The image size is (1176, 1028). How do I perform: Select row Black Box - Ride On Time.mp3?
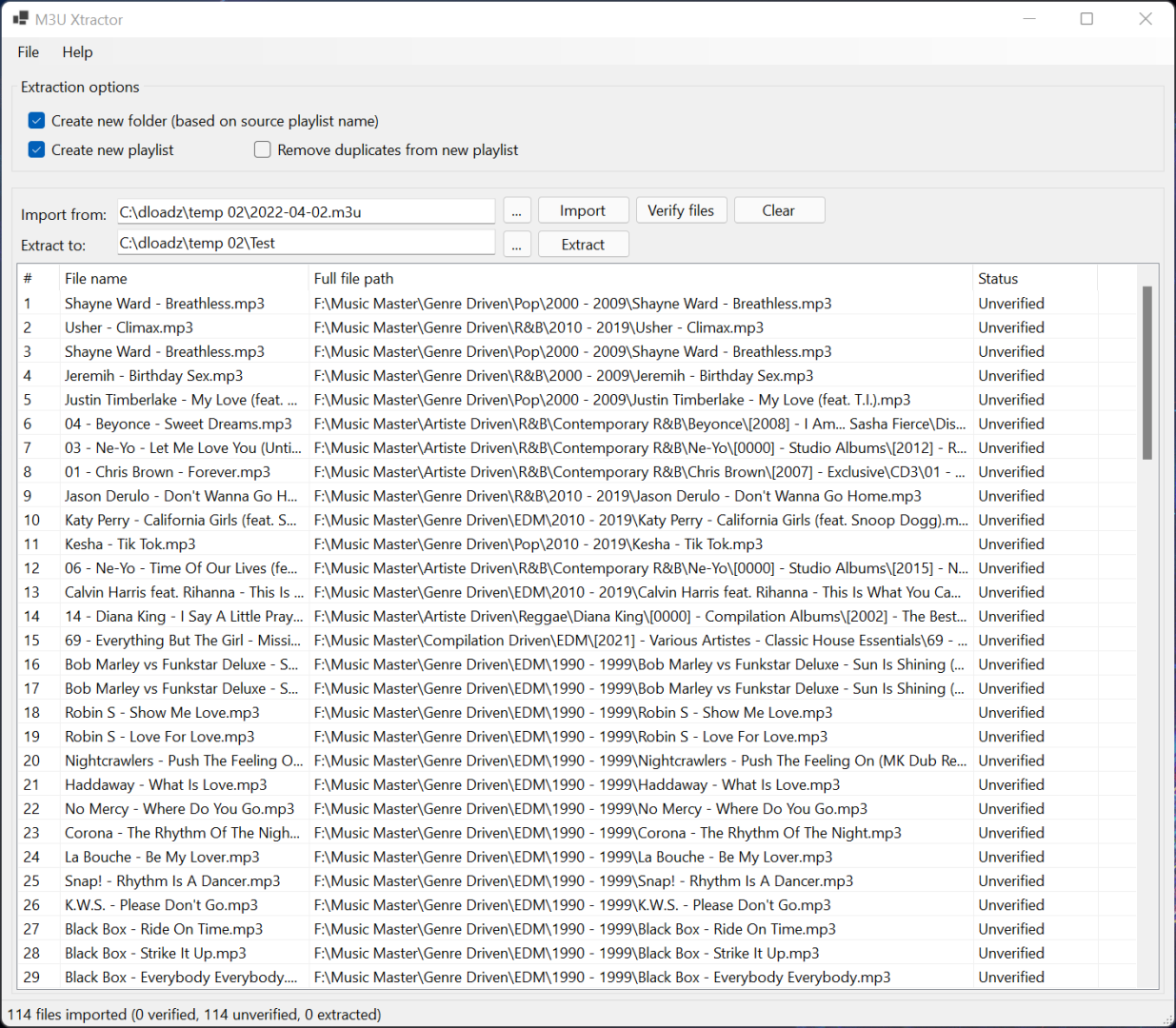(577, 929)
